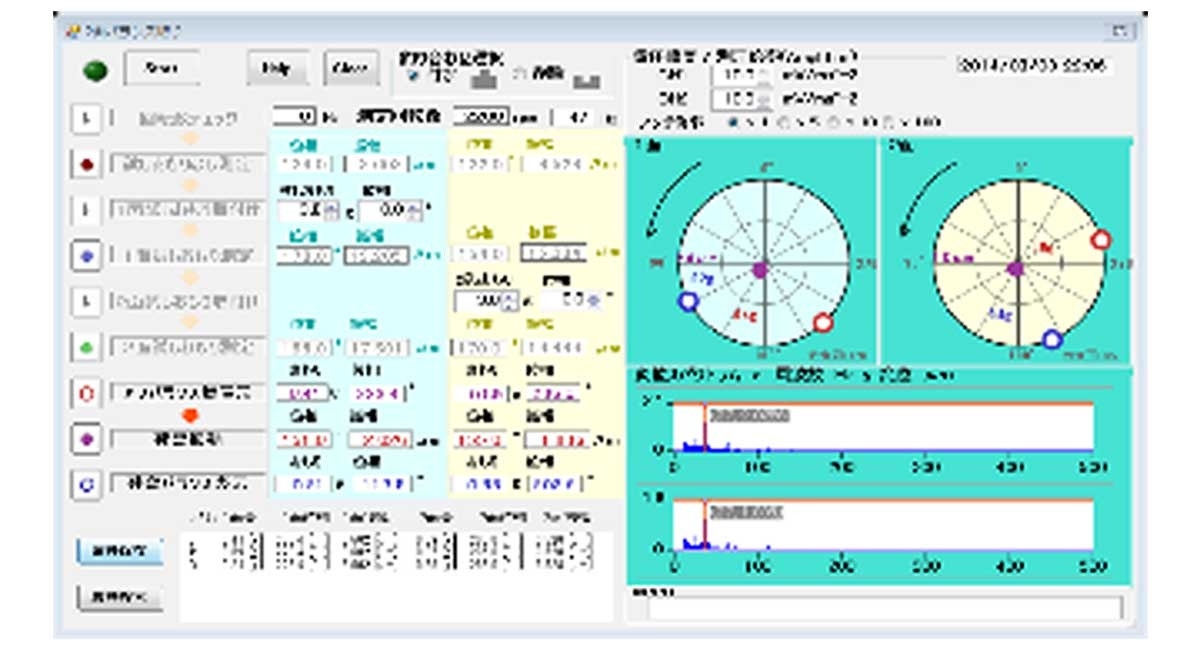Click the green dot step button
Screen dimensions: 1200x650
click(x=87, y=347)
